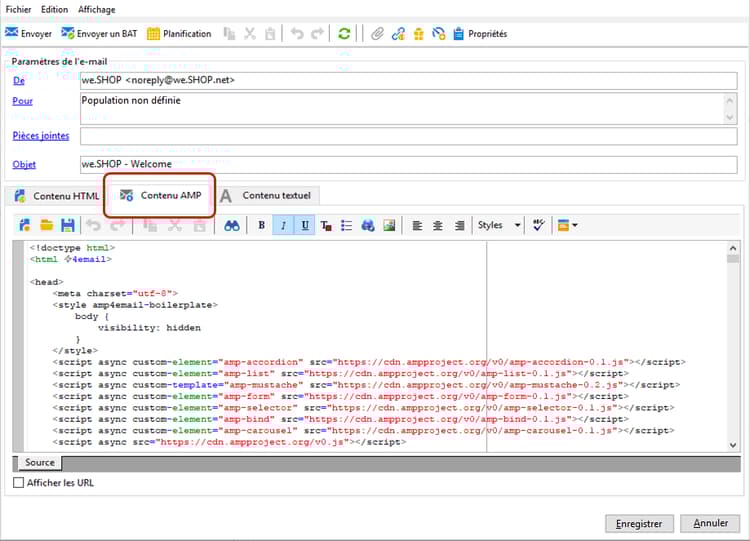Click the editor toolbar copy icon
This screenshot has height=541, width=750.
(x=151, y=225)
